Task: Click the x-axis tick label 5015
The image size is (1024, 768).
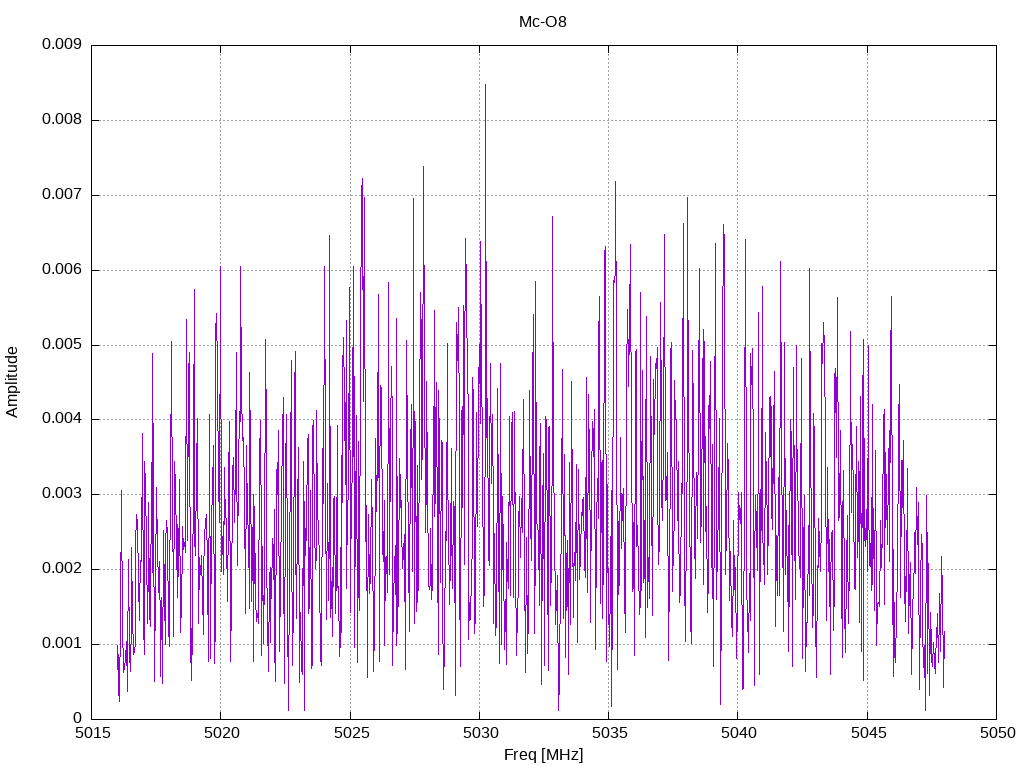Action: point(92,733)
